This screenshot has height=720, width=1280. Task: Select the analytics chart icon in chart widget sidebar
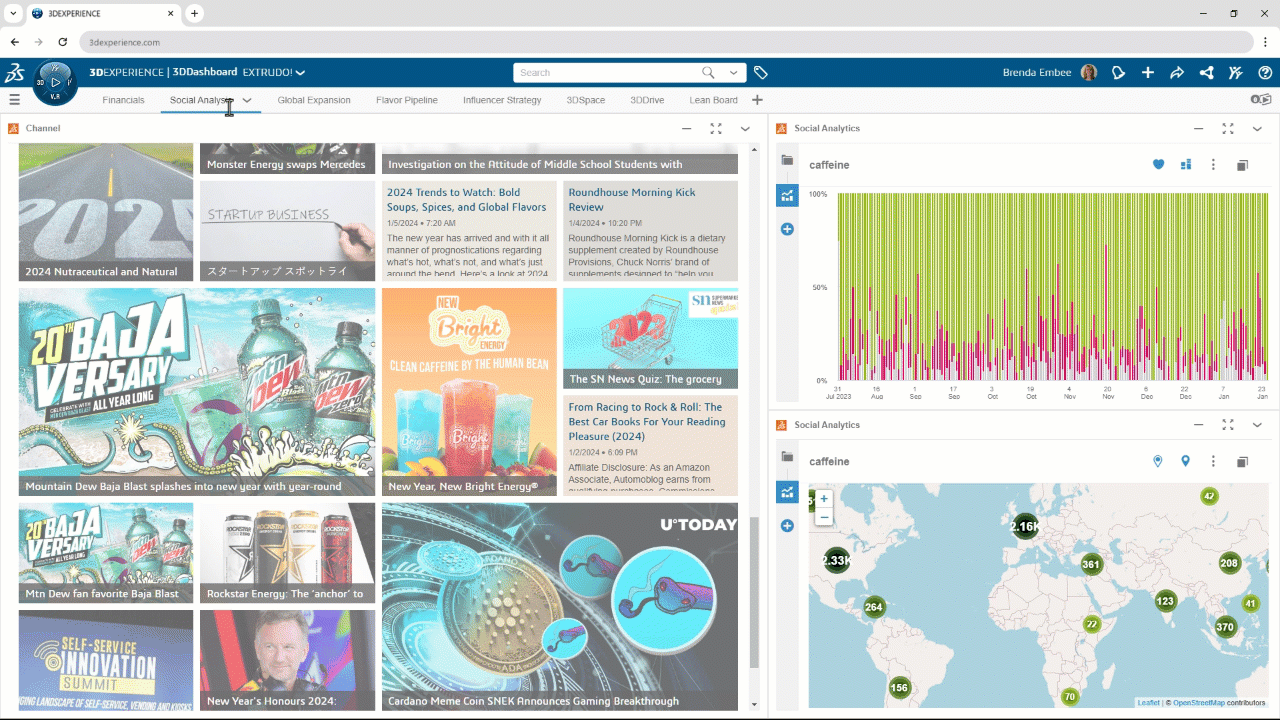coord(787,195)
